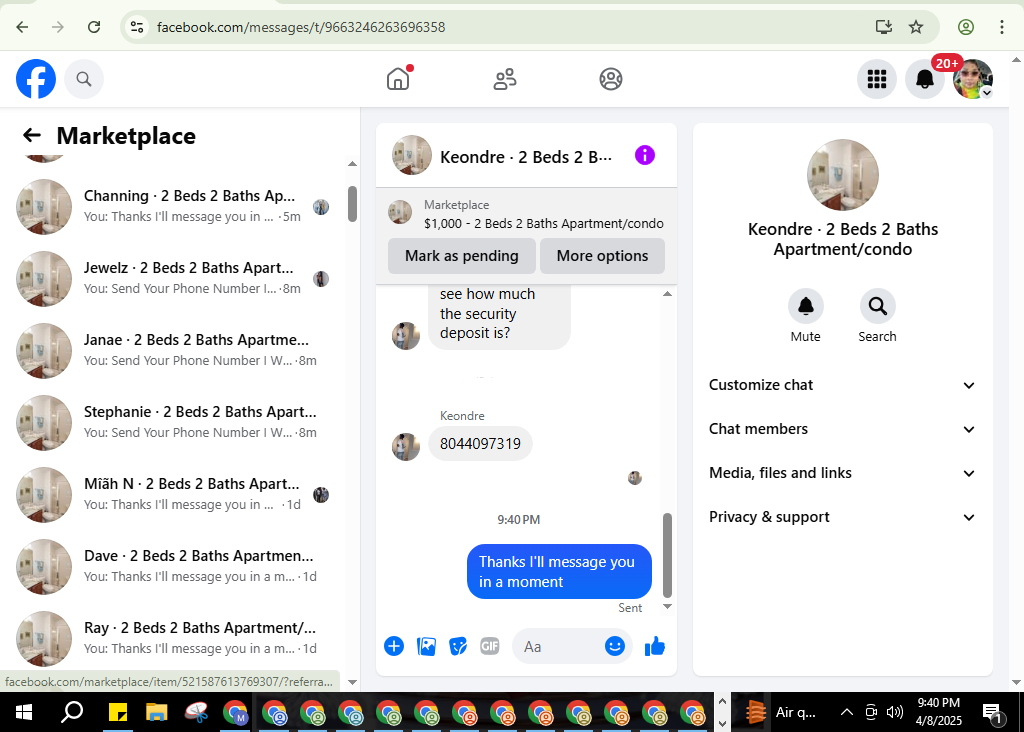Open the Chrome three-dot menu
The image size is (1024, 732).
pos(1002,27)
